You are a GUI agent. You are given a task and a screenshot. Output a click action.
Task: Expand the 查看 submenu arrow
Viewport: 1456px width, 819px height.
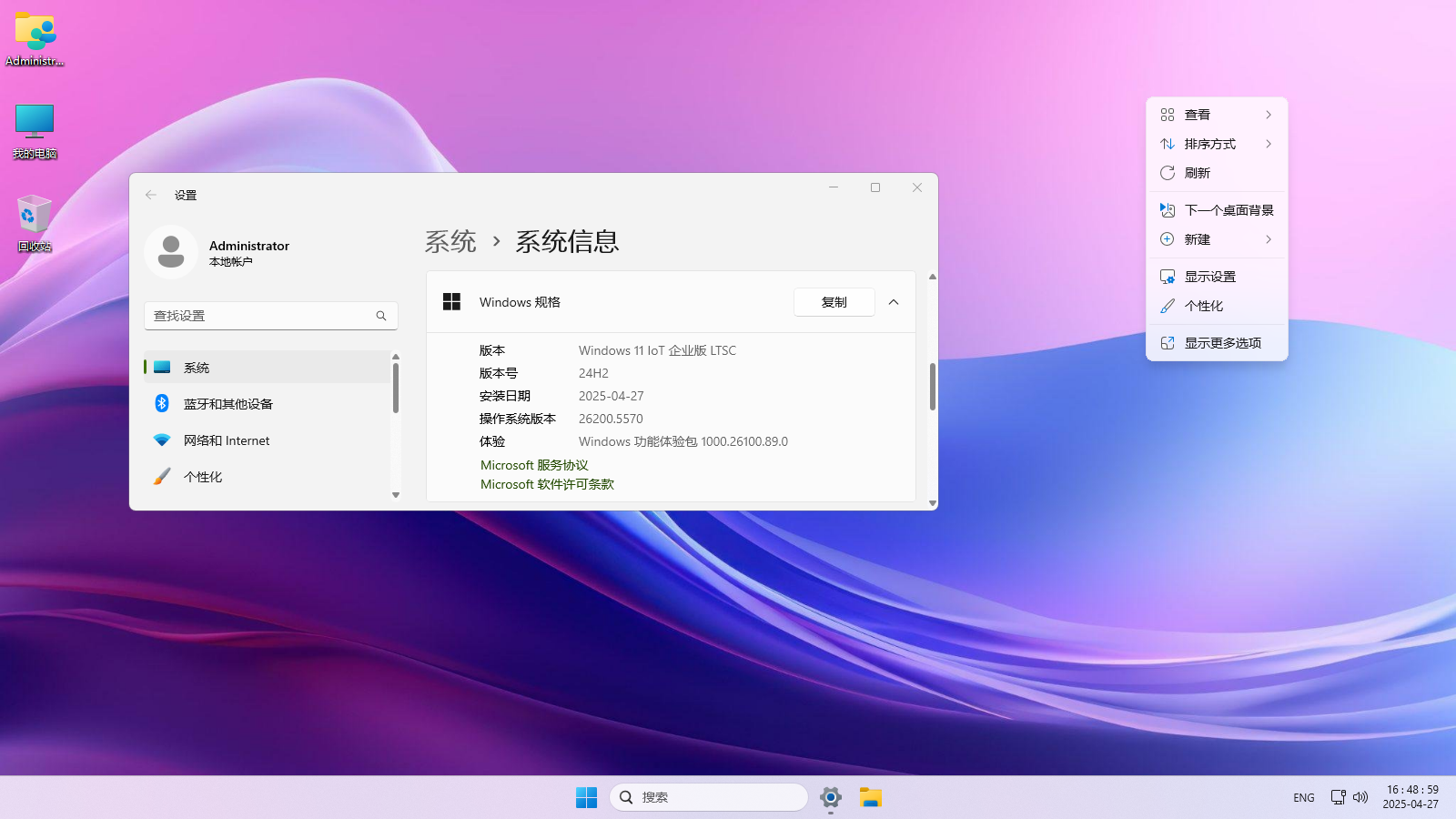(x=1269, y=115)
